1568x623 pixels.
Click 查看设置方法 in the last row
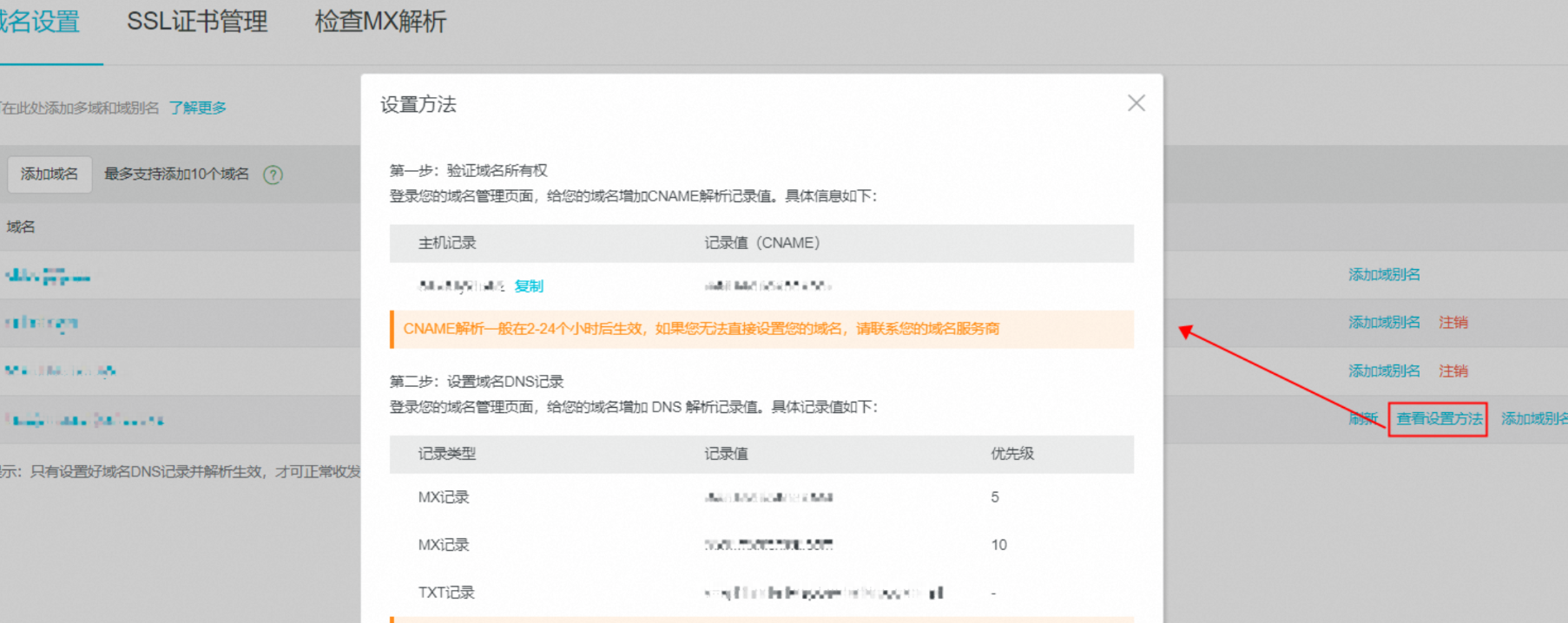pos(1438,419)
